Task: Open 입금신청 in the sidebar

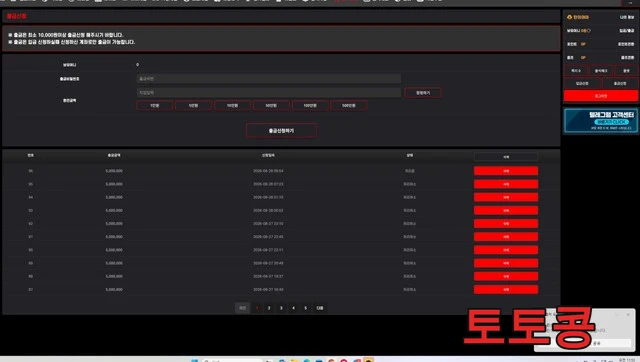Action: pos(582,83)
